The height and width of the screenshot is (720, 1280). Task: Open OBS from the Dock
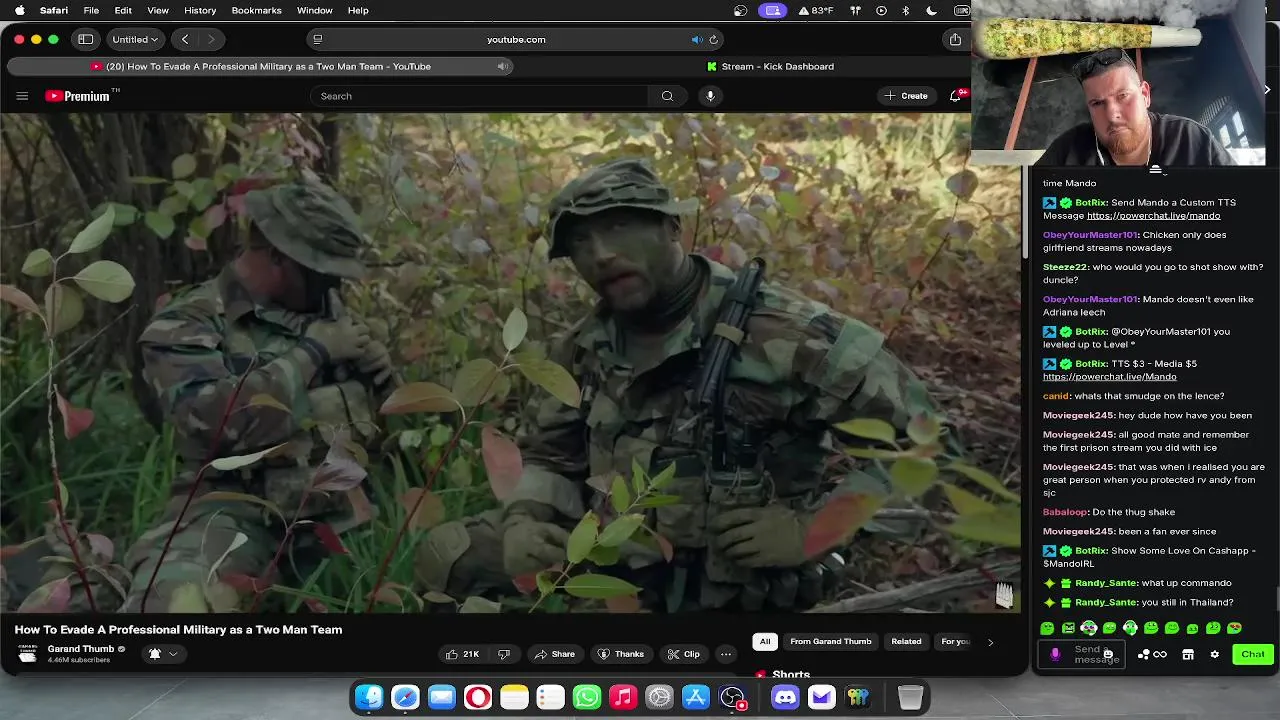click(x=732, y=697)
